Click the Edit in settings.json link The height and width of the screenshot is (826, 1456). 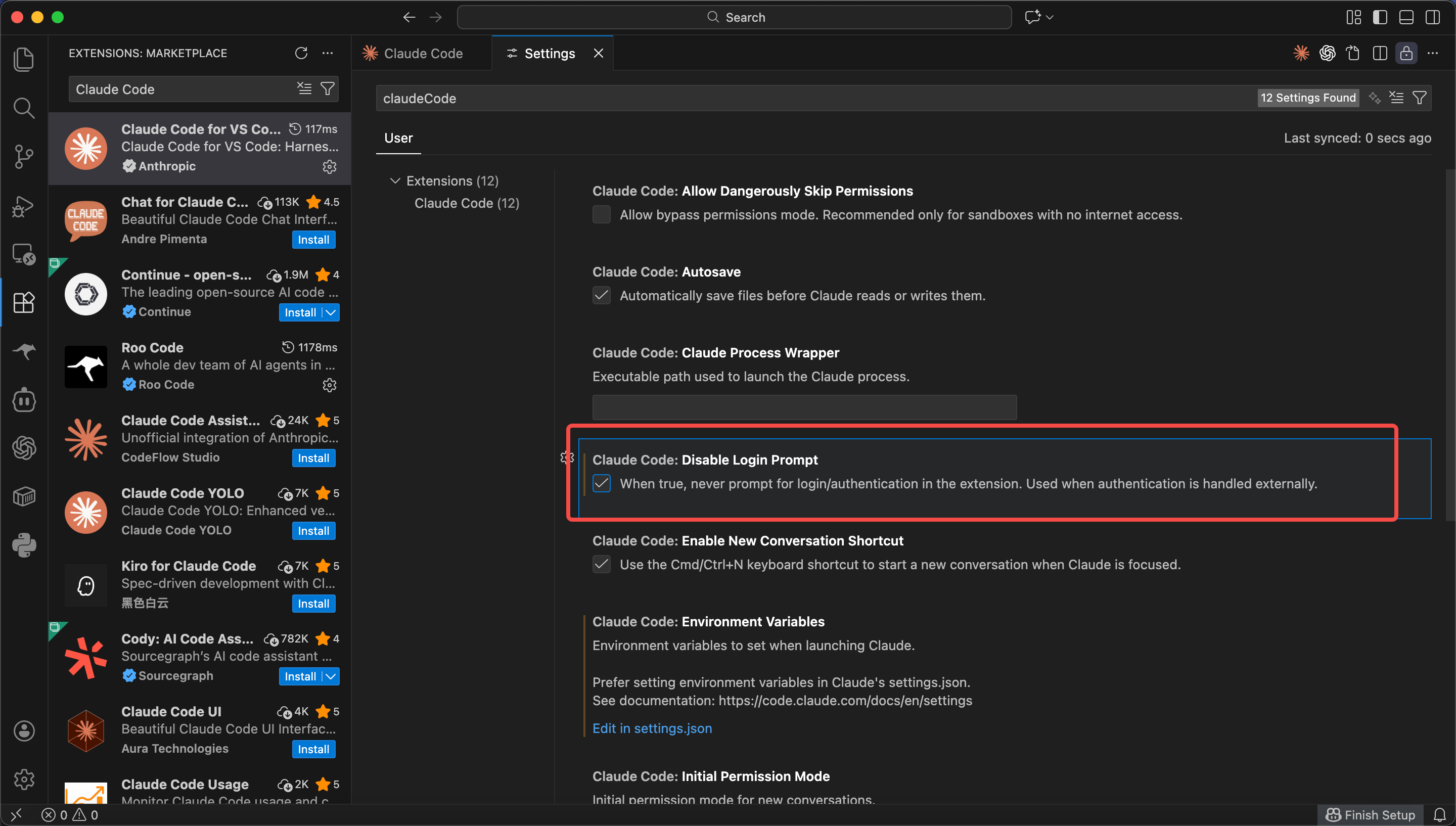652,728
